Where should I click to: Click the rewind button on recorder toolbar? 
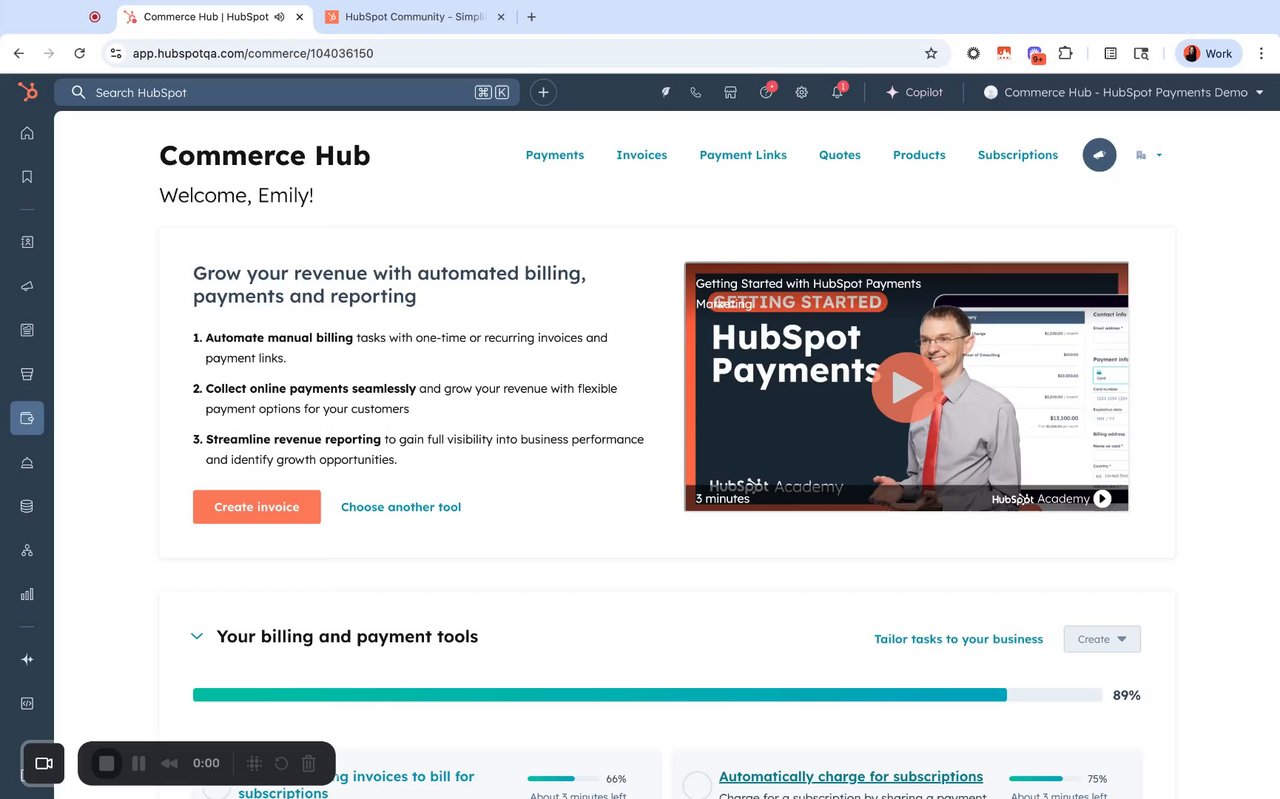click(x=169, y=763)
